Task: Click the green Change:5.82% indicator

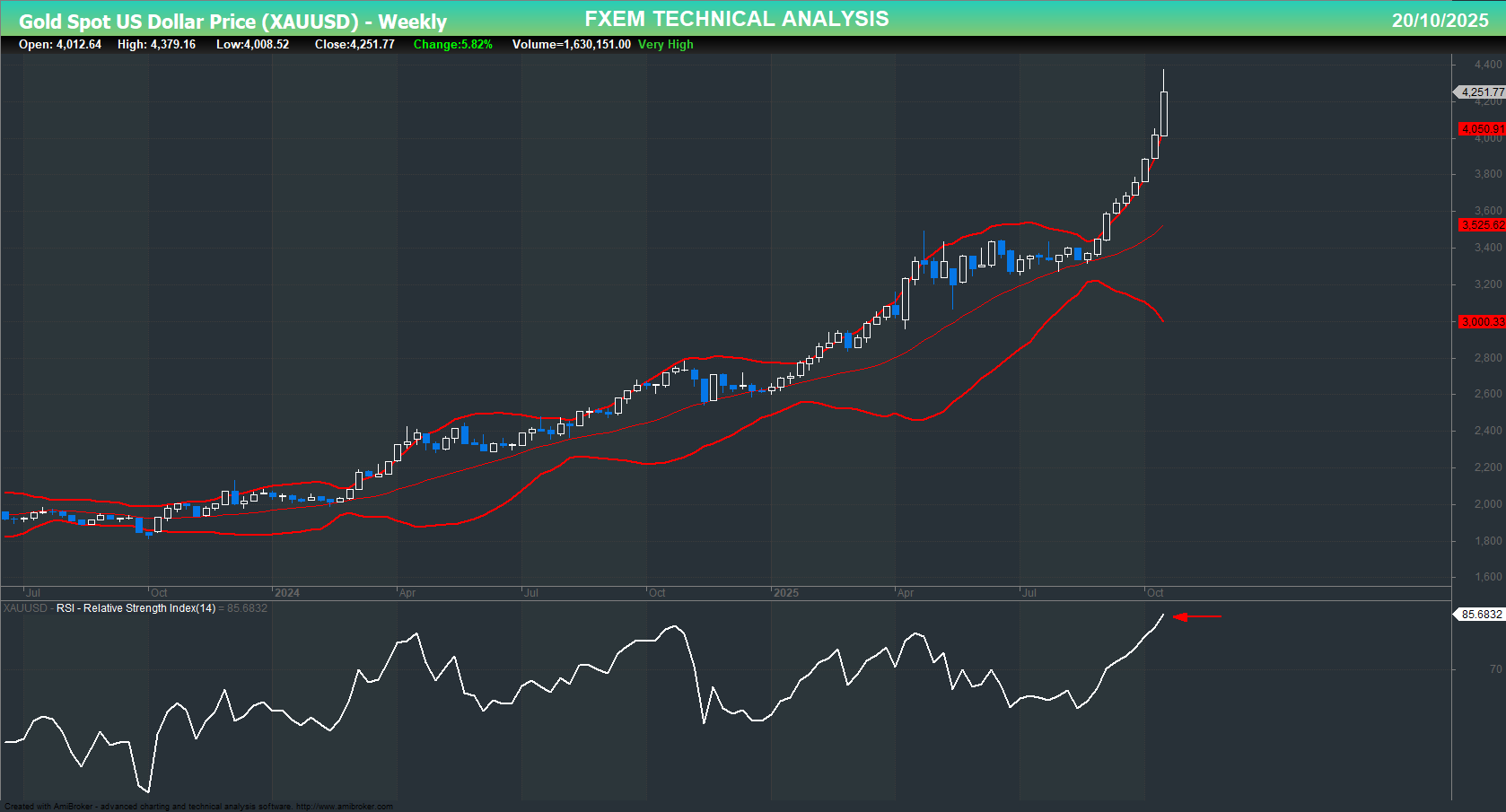Action: pos(452,44)
